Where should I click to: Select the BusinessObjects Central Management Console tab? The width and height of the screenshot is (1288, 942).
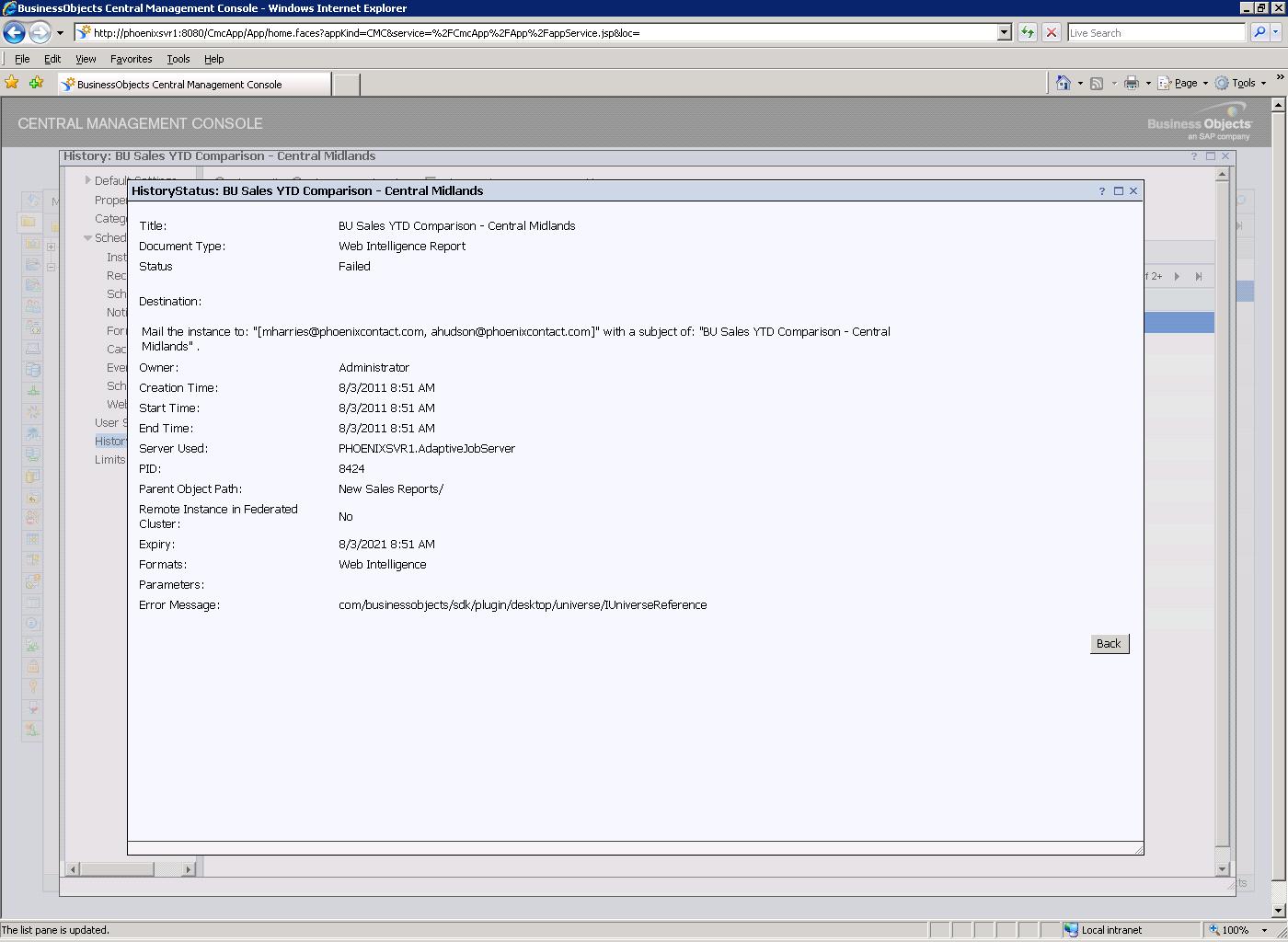coord(193,83)
